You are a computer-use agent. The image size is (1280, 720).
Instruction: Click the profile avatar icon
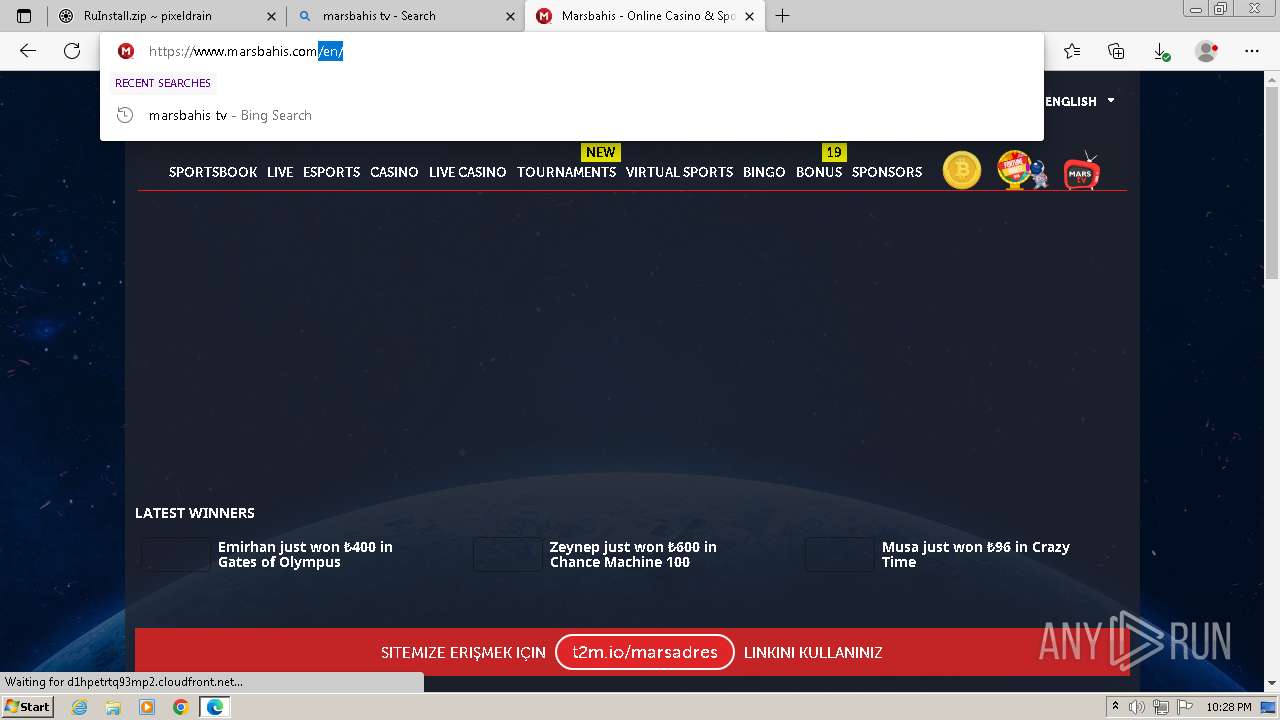1207,51
